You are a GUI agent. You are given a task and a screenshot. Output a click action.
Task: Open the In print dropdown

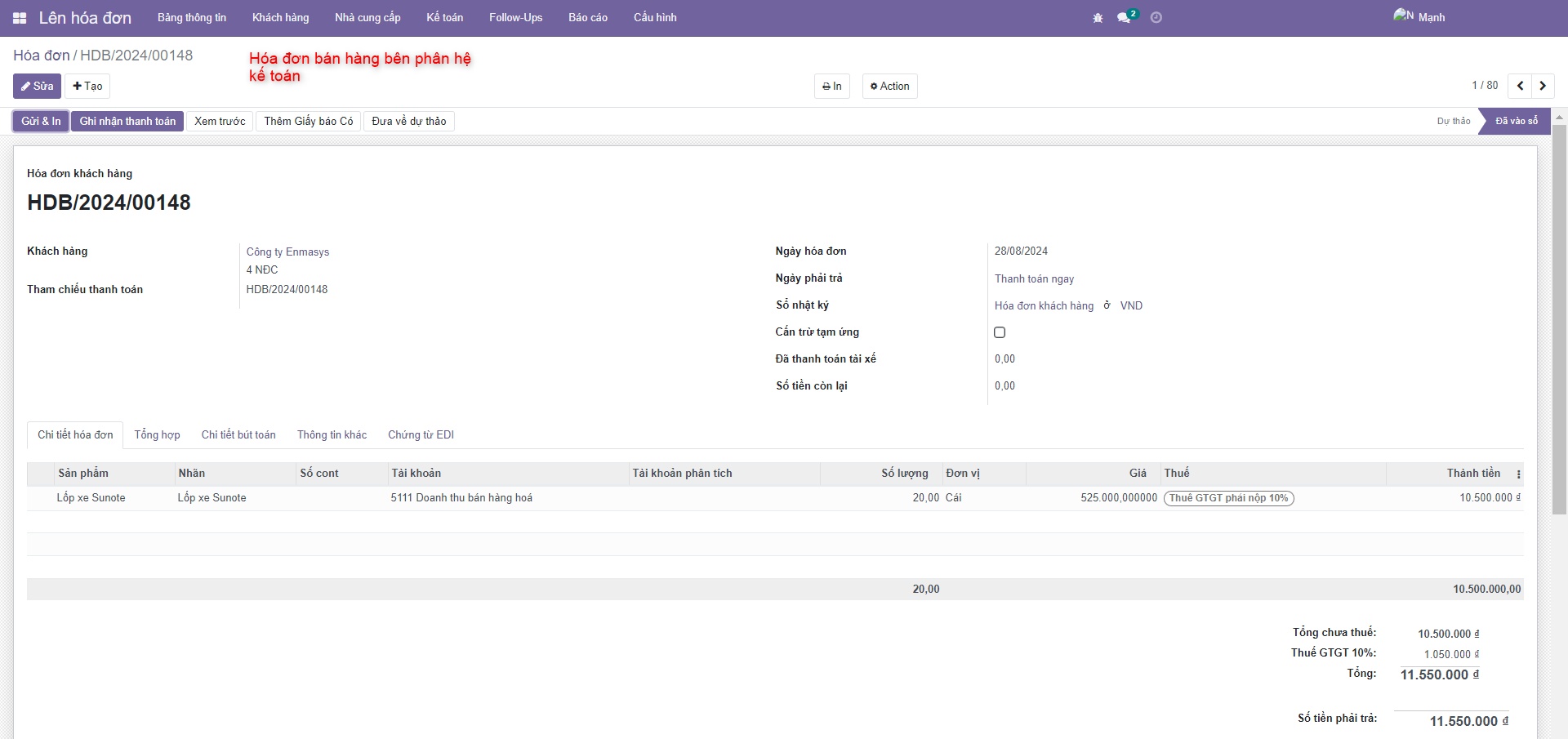[831, 86]
